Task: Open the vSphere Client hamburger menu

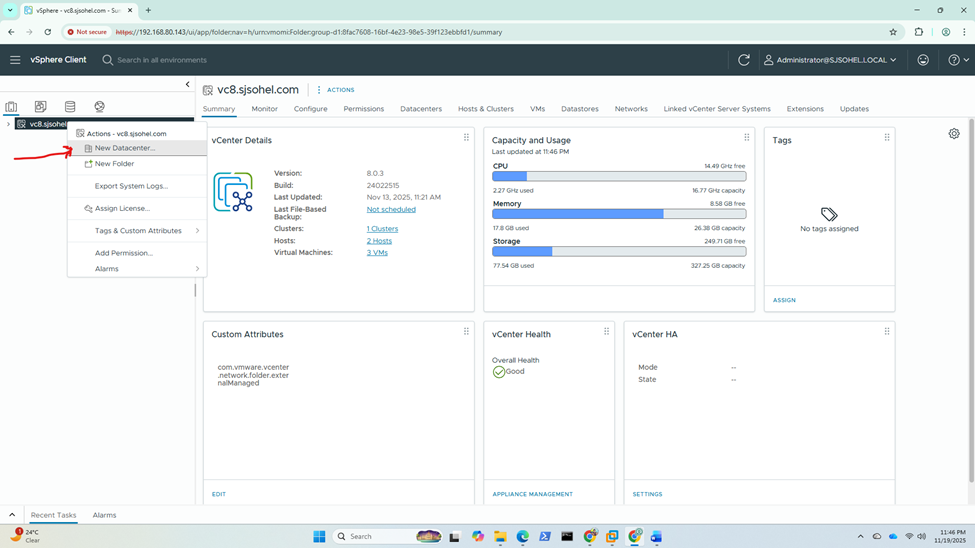Action: 15,60
